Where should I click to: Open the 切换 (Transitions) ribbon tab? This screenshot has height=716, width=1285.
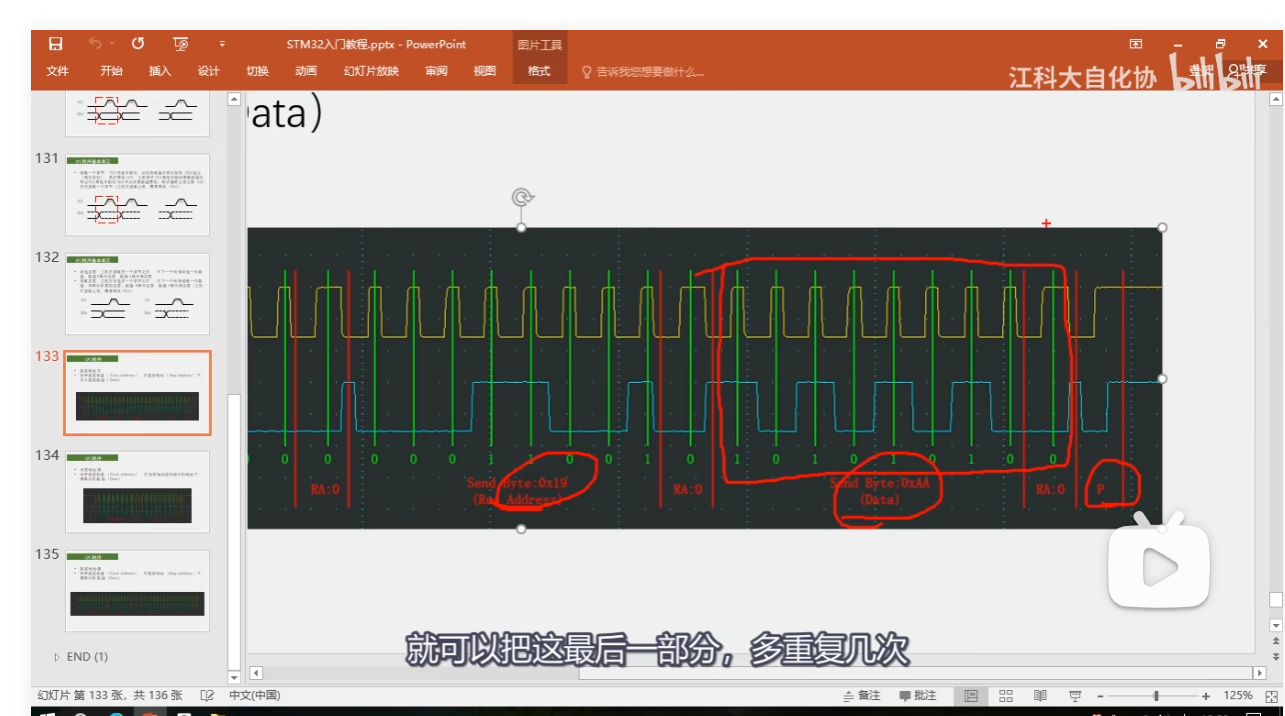(257, 71)
